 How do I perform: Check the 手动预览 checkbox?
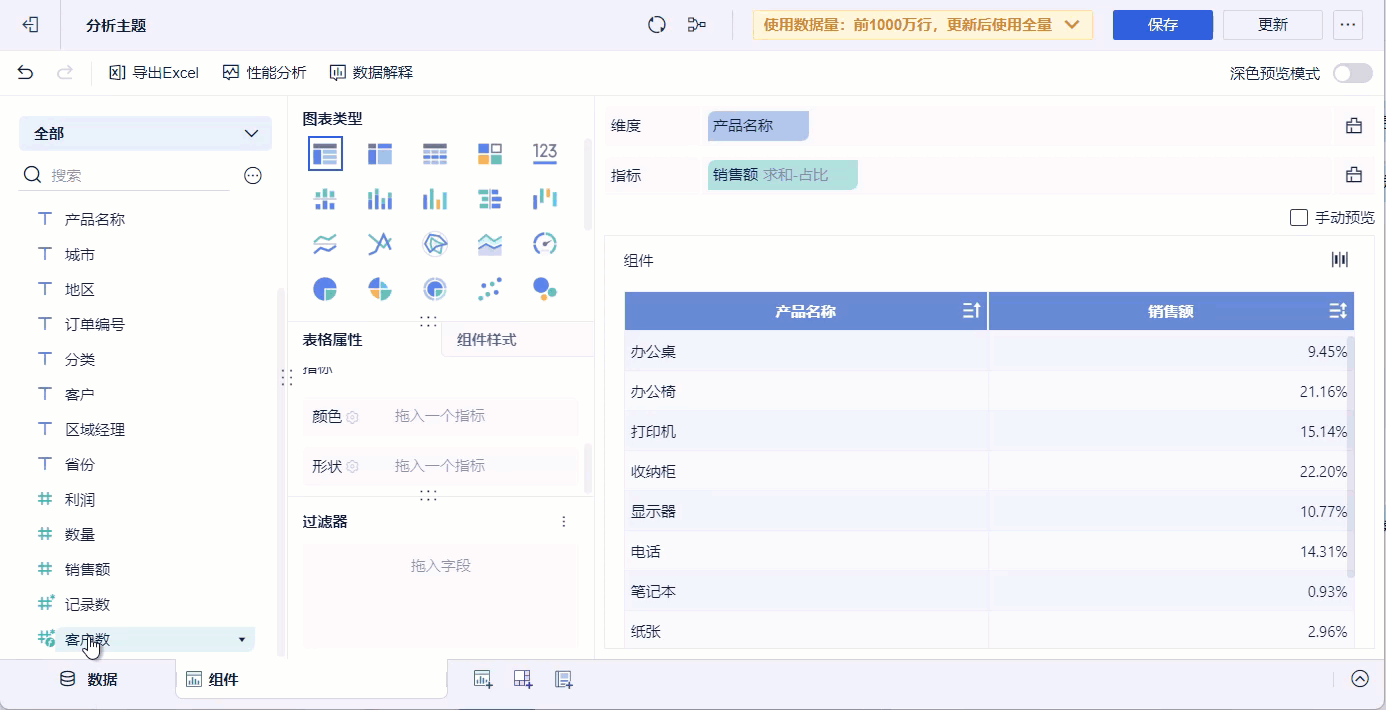(x=1299, y=218)
